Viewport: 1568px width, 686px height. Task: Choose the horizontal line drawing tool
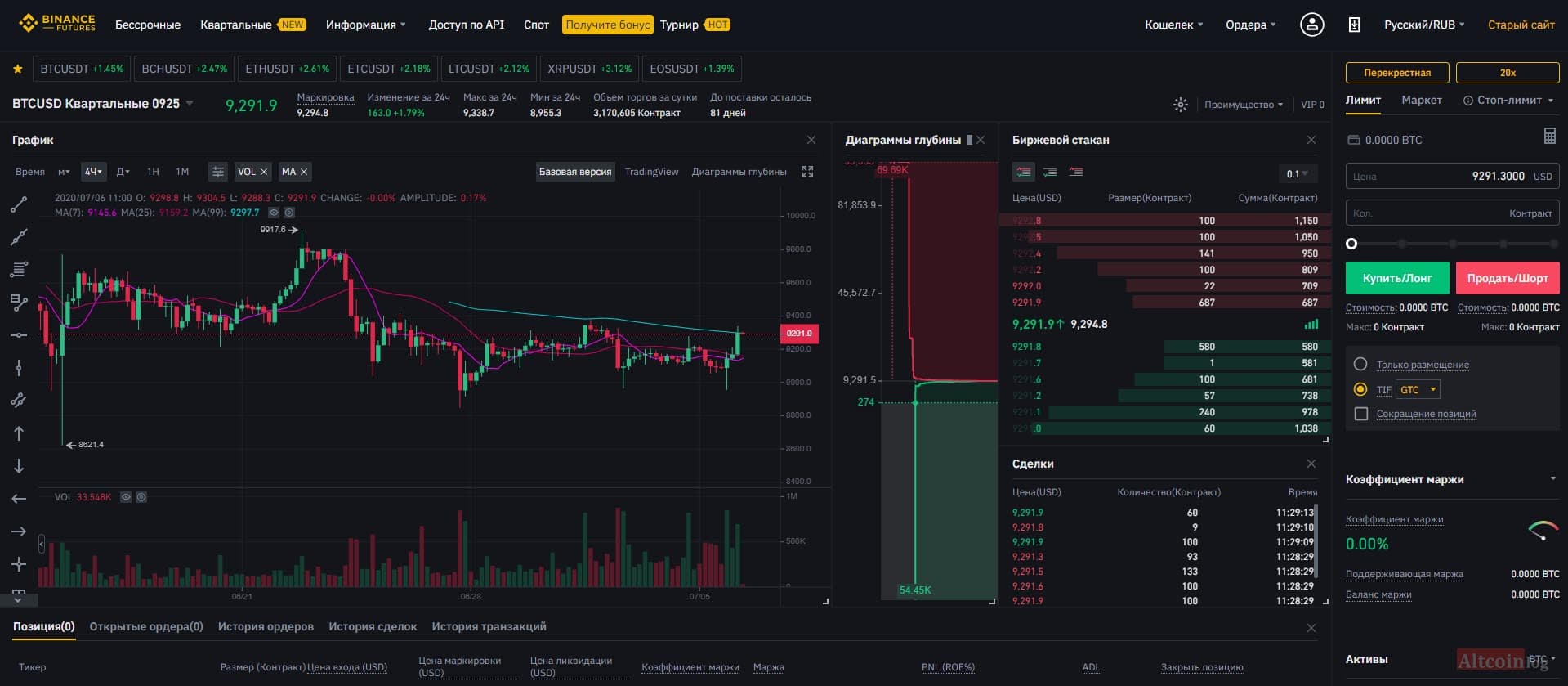[19, 335]
